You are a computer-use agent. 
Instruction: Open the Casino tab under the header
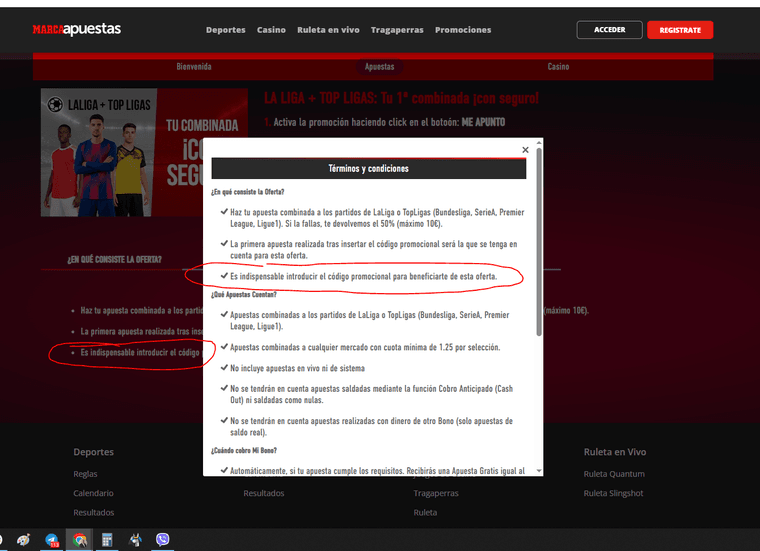558,67
